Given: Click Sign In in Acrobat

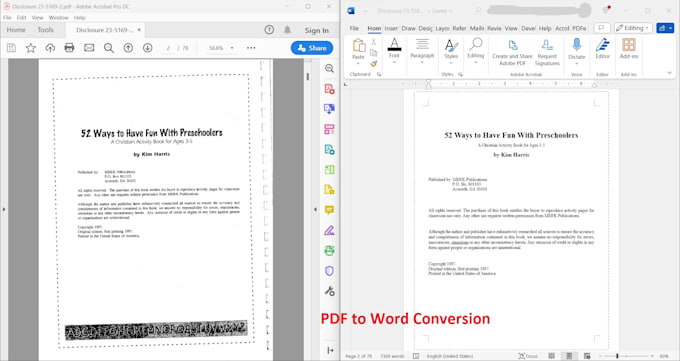Looking at the screenshot, I should (x=317, y=30).
